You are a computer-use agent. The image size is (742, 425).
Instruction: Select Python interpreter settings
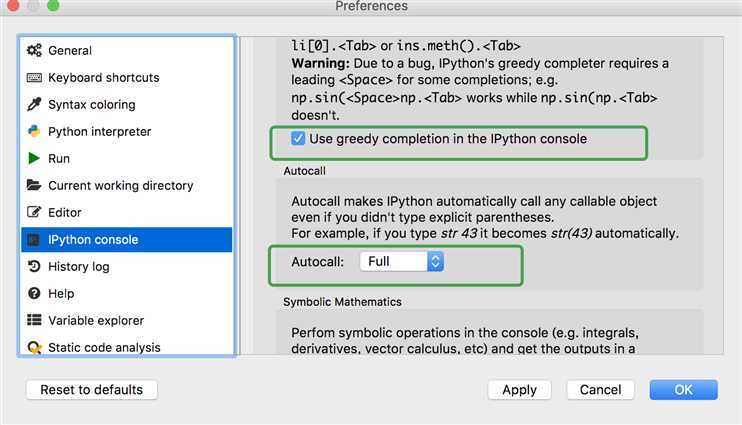click(127, 131)
